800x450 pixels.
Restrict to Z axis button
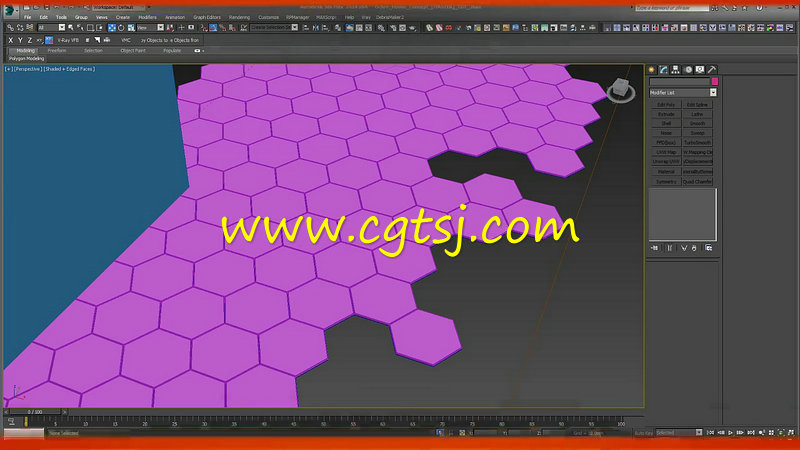pyautogui.click(x=30, y=40)
